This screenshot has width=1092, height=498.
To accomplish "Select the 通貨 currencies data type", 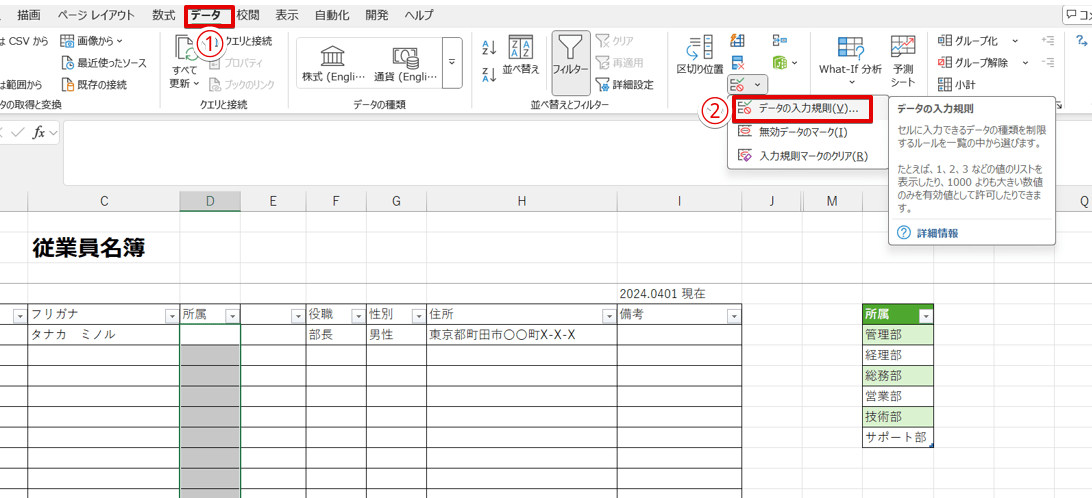I will pos(405,63).
